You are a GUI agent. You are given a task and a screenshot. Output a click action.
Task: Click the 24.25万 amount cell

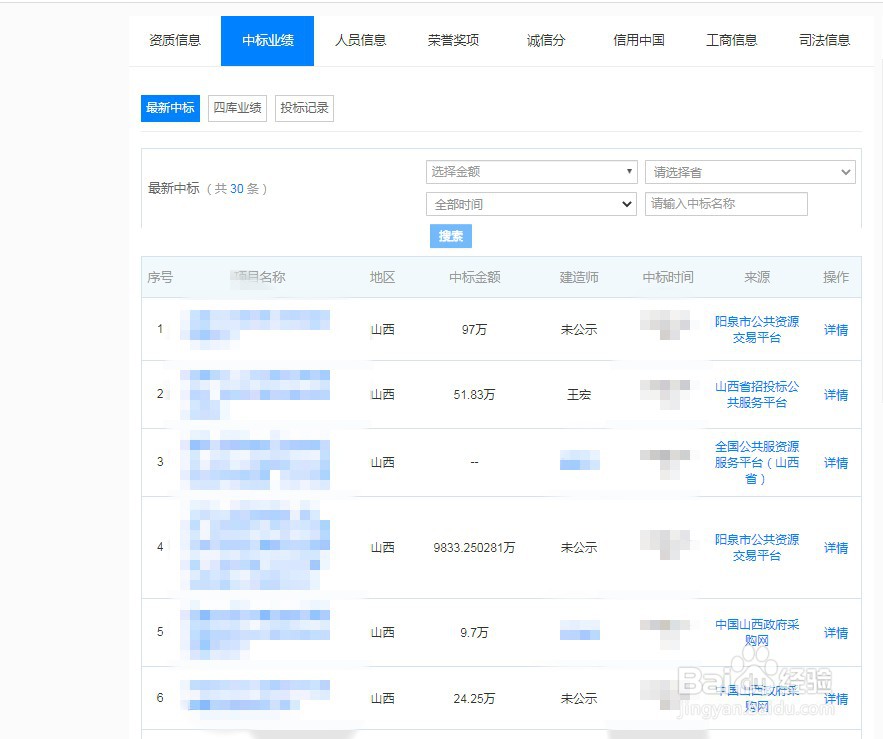pos(474,699)
